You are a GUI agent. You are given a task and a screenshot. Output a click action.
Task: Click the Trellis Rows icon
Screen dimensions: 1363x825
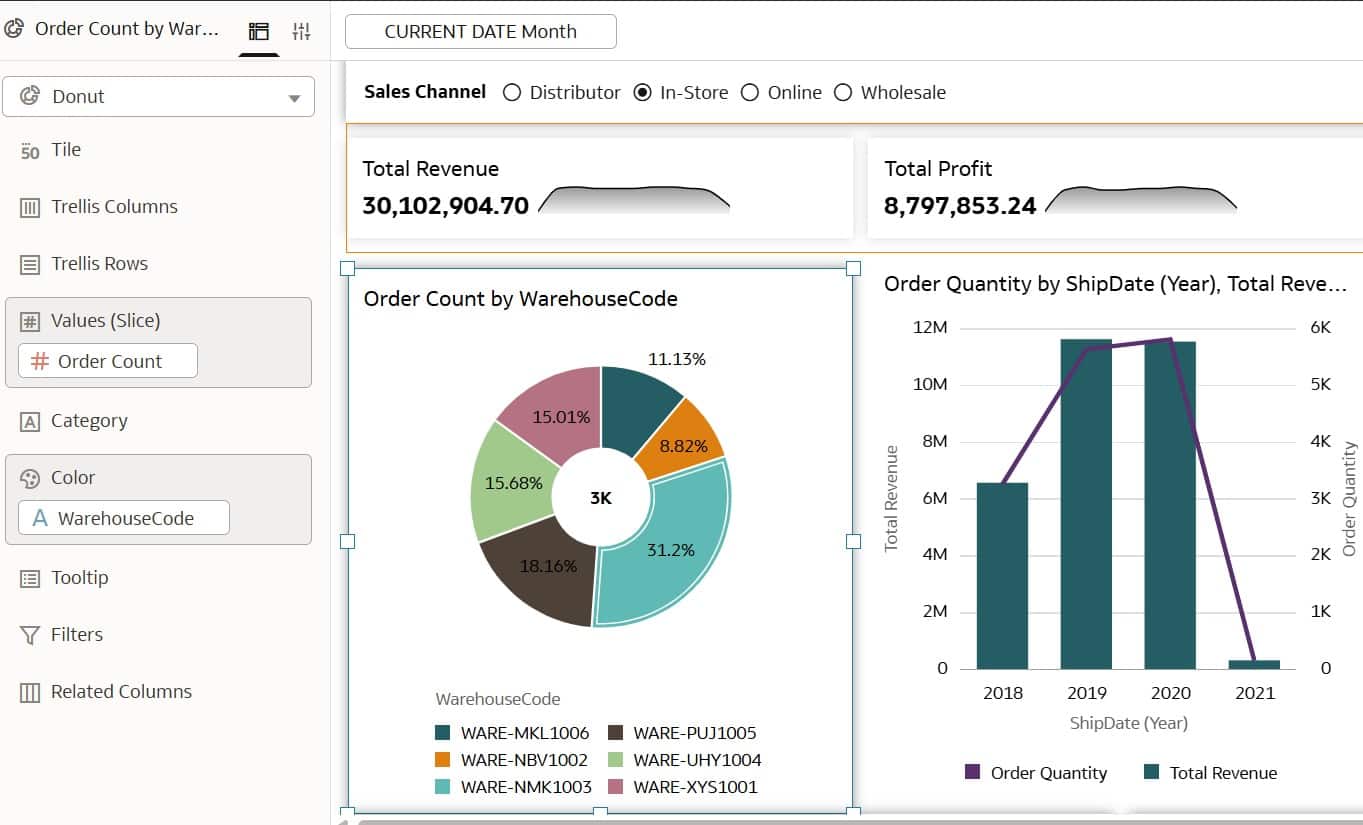click(x=30, y=263)
